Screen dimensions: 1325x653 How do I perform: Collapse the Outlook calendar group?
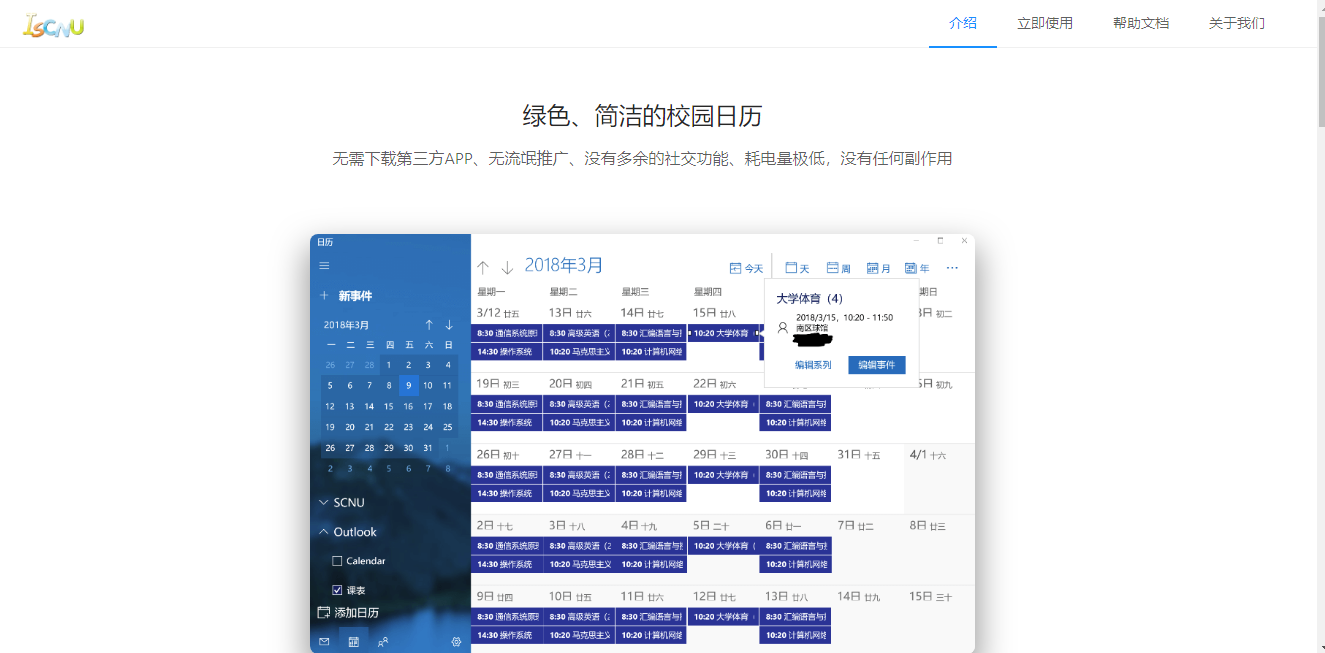pyautogui.click(x=324, y=532)
